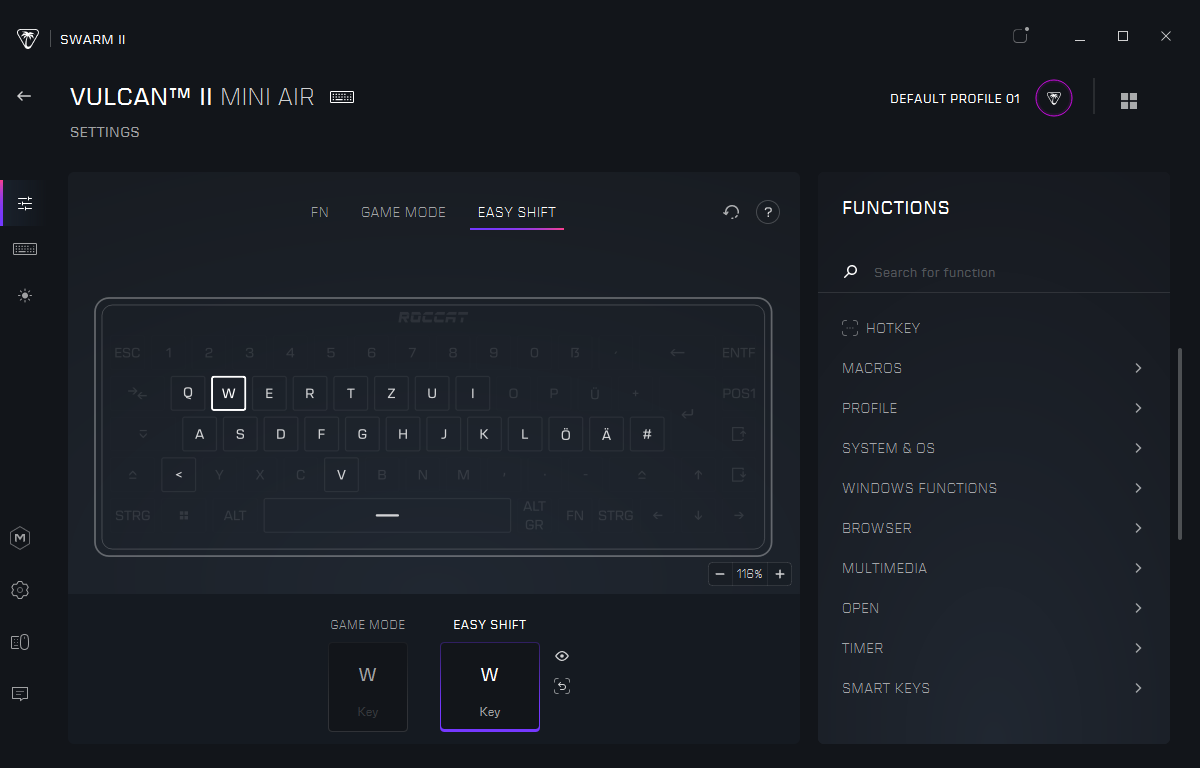Select the Z key on keyboard
This screenshot has width=1200, height=768.
391,393
